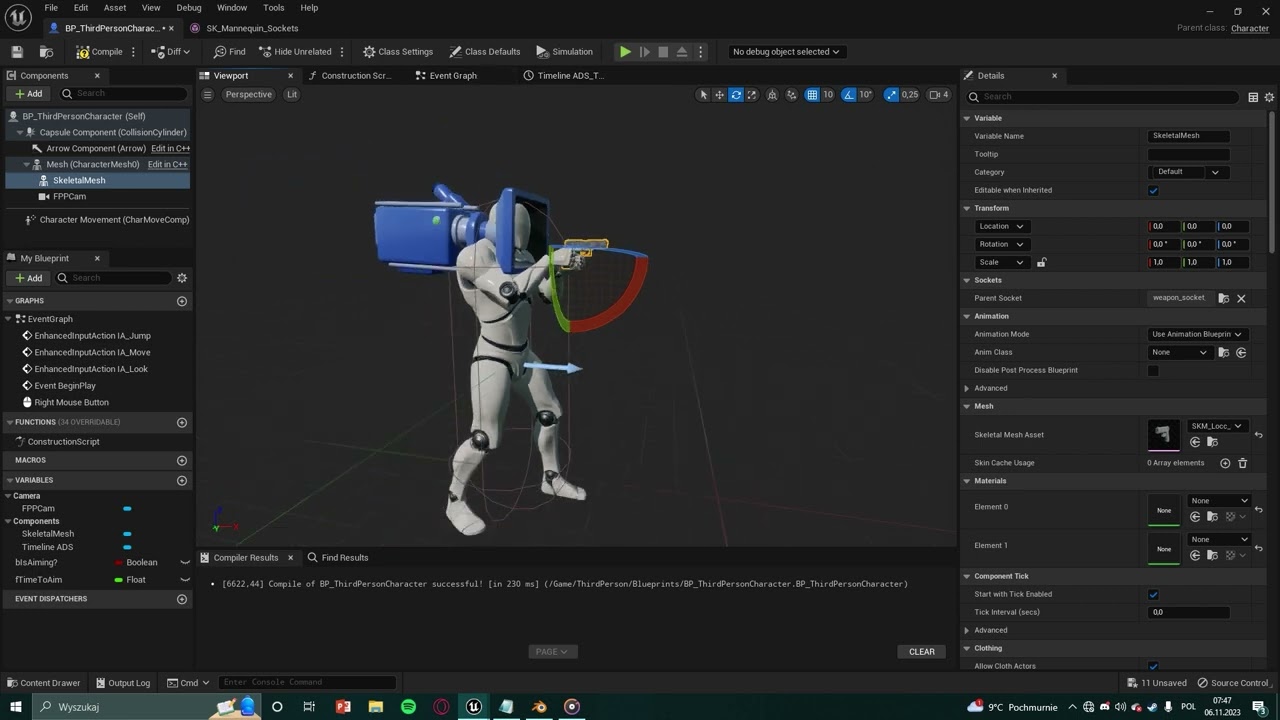Viewport: 1280px width, 720px height.
Task: Select the FPPCam component in the tree
Action: point(69,197)
